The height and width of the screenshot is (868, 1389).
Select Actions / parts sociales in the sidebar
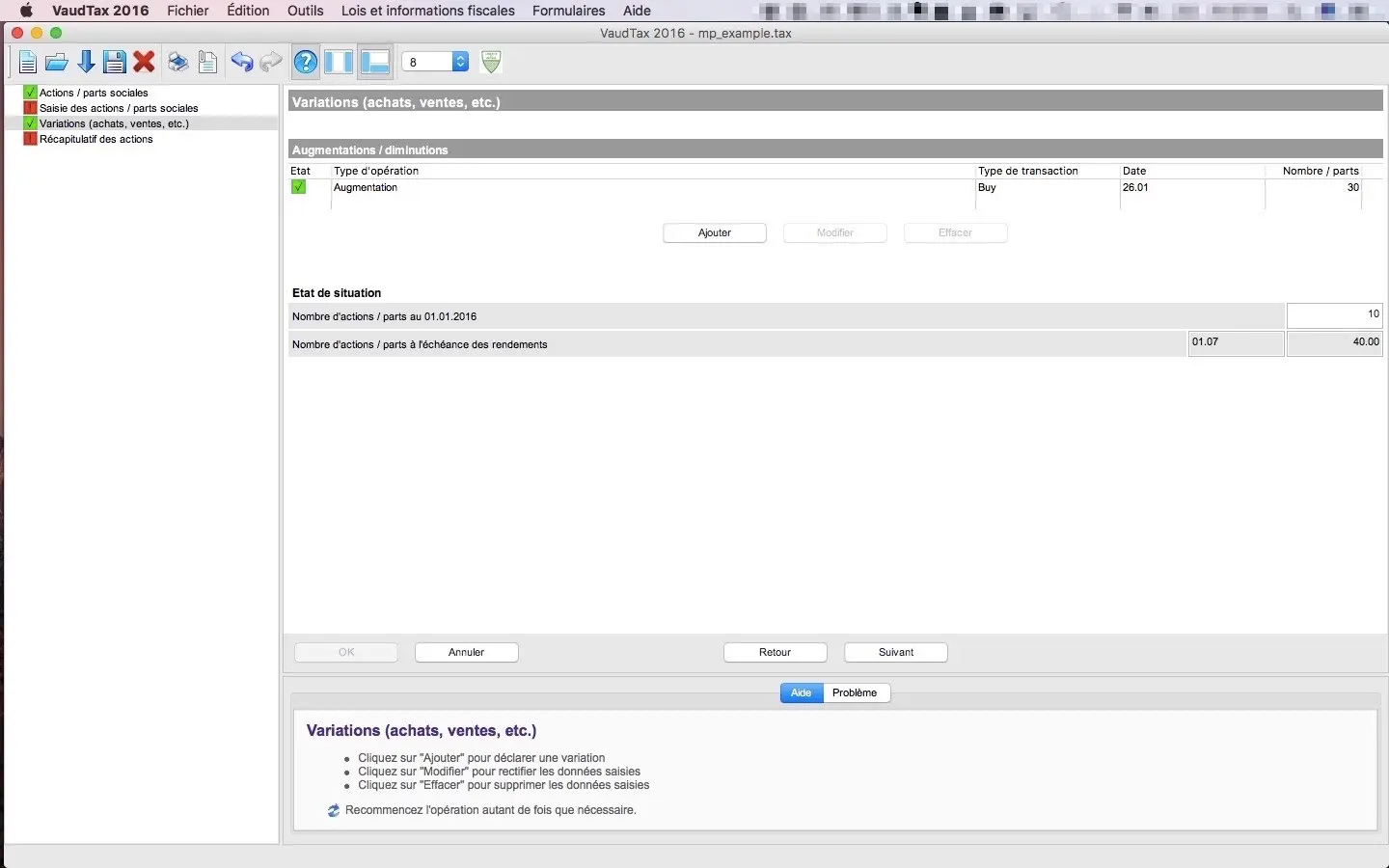tap(94, 93)
